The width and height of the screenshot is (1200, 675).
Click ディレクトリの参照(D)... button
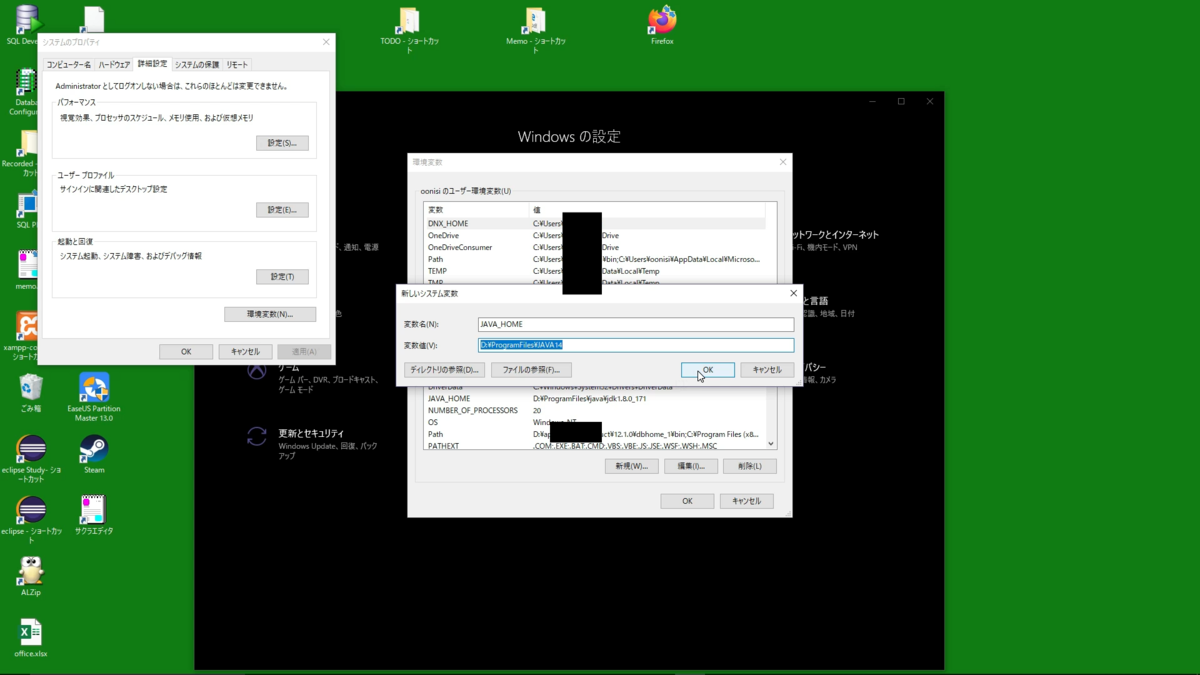coord(444,370)
